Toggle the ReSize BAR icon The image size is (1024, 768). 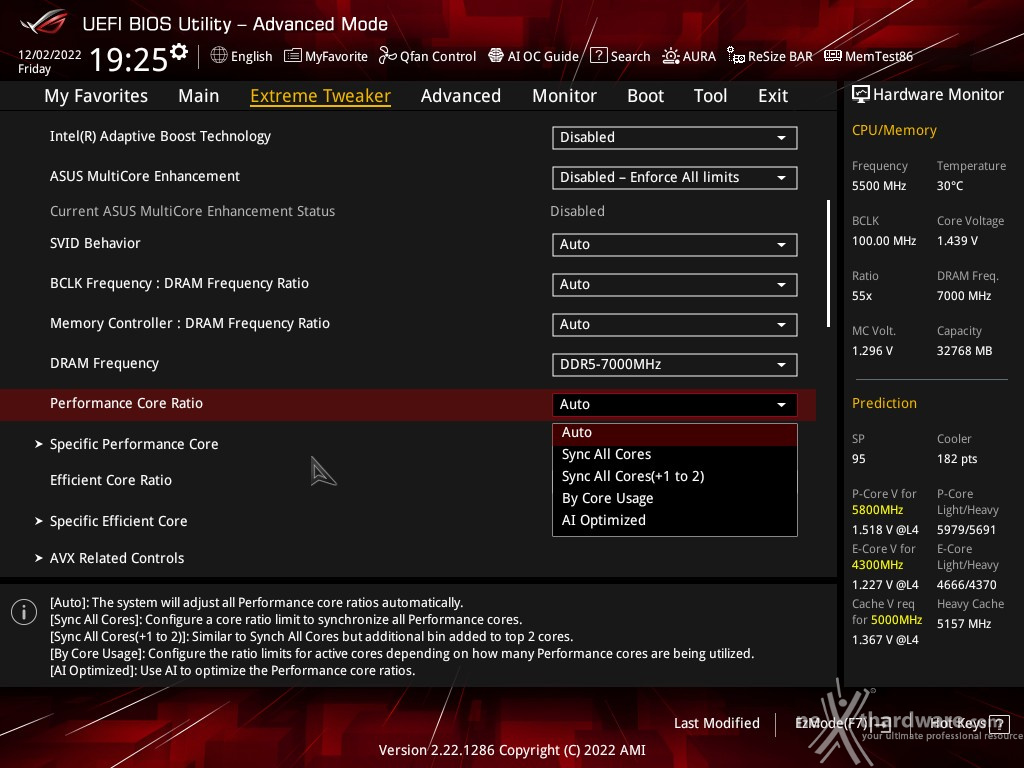point(735,56)
